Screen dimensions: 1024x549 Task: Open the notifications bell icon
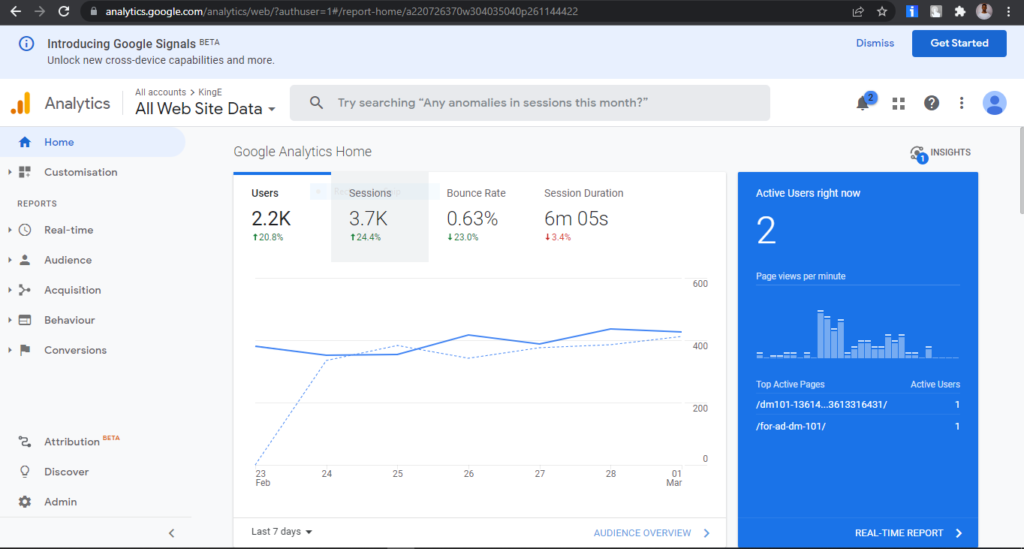tap(864, 102)
